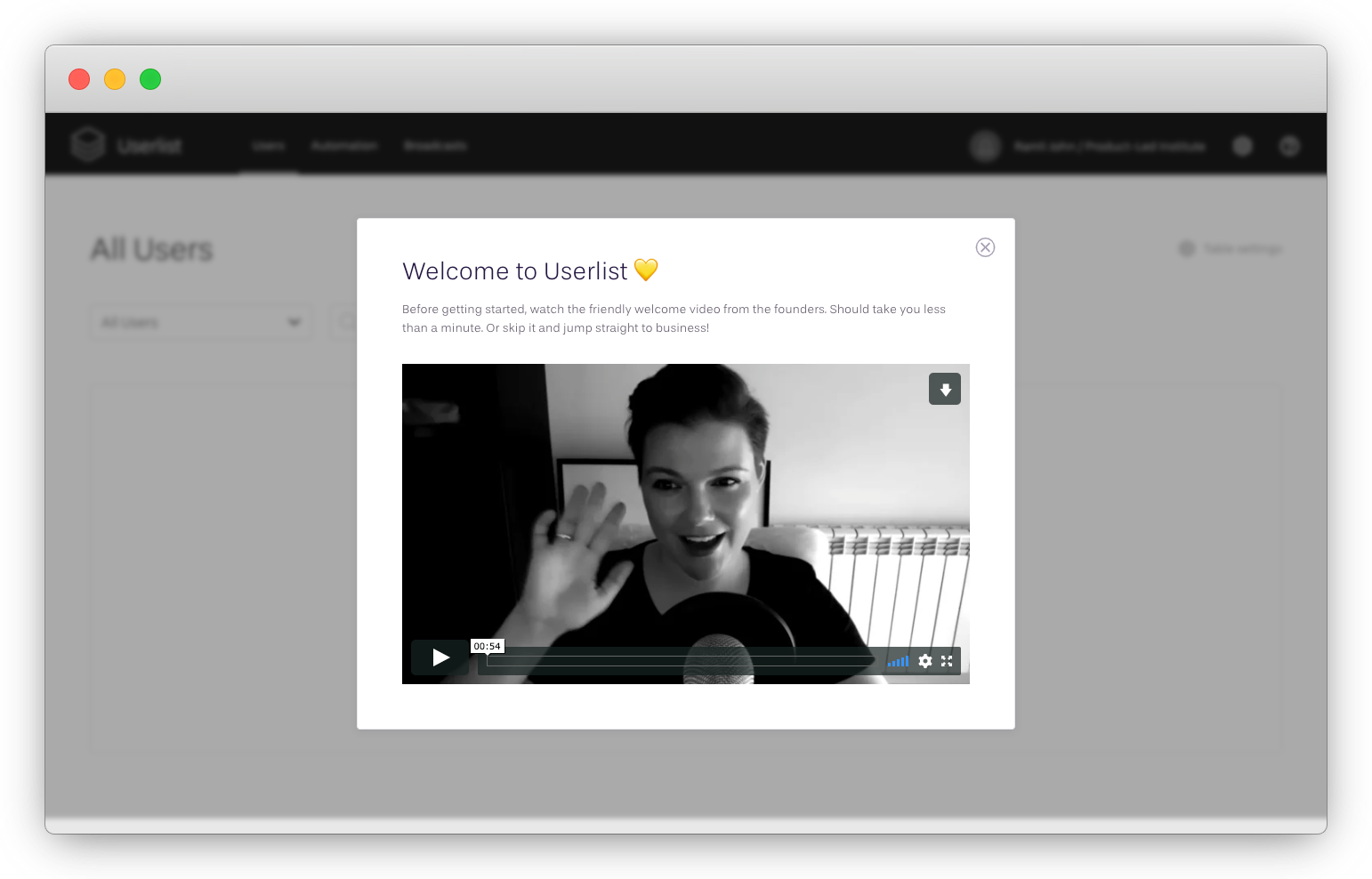Dismiss the welcome dialog with the X button

tap(985, 247)
